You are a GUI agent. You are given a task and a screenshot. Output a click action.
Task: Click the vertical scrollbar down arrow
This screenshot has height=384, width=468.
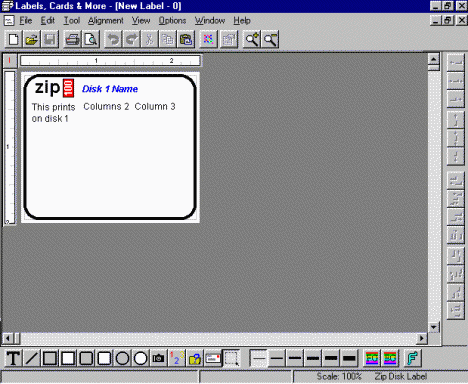tap(433, 327)
